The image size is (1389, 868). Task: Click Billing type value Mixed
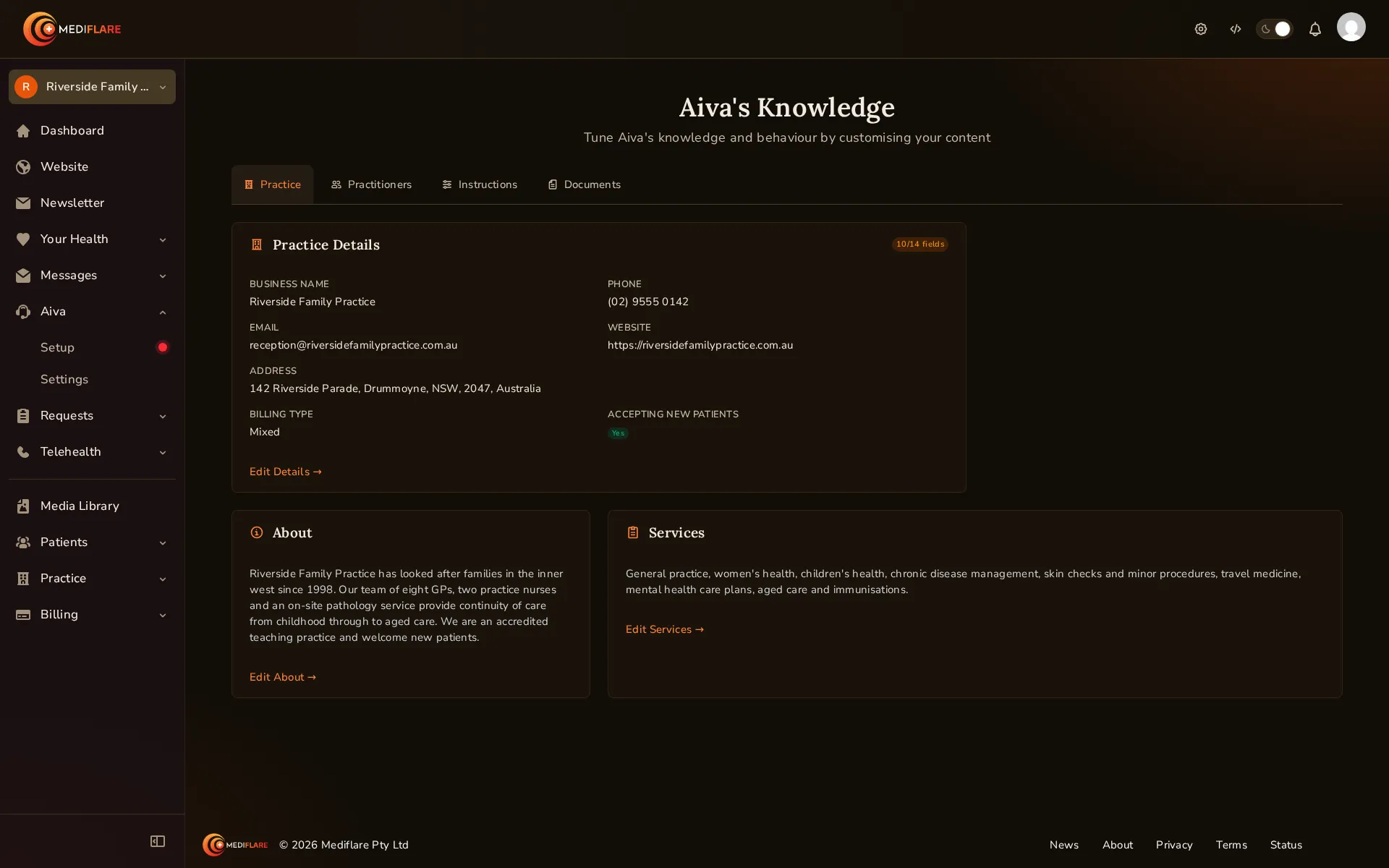[x=265, y=432]
